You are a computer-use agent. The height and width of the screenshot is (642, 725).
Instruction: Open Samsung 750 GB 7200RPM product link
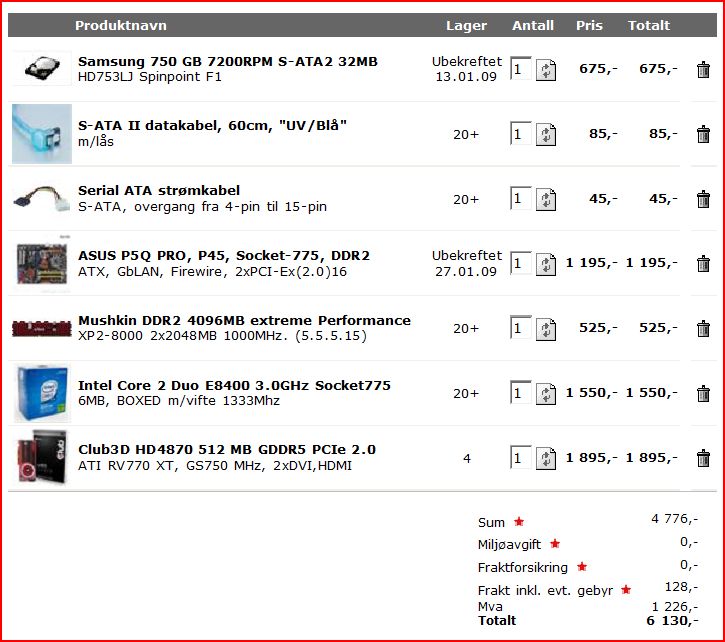(x=228, y=62)
